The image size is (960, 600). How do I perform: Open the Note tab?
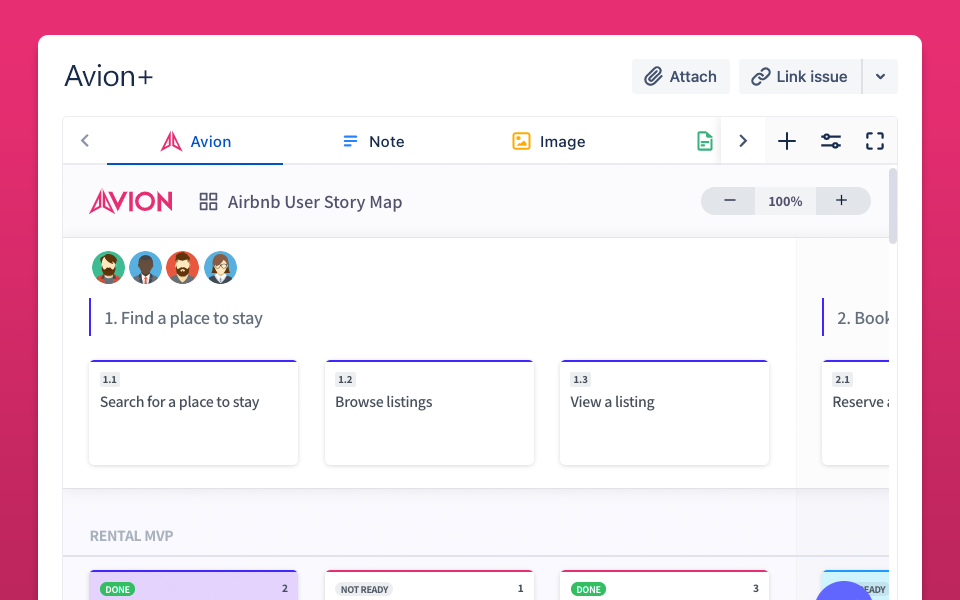[373, 141]
